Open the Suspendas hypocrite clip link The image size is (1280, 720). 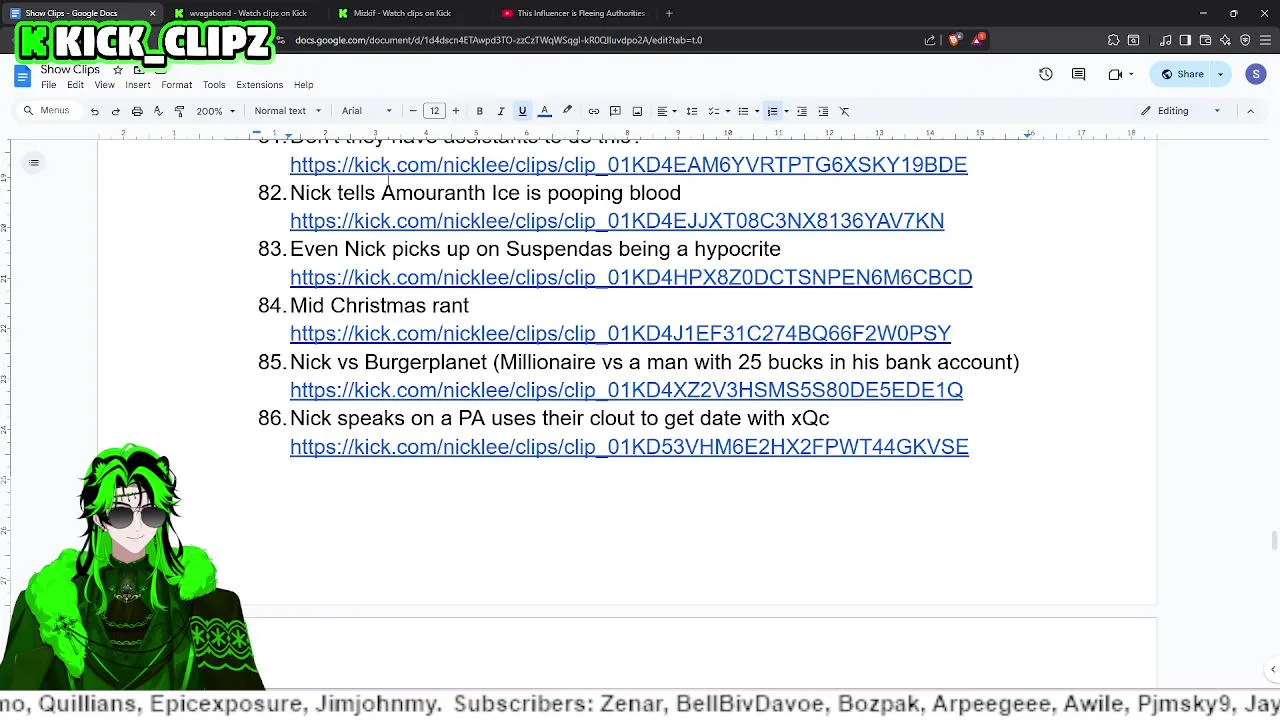coord(631,277)
